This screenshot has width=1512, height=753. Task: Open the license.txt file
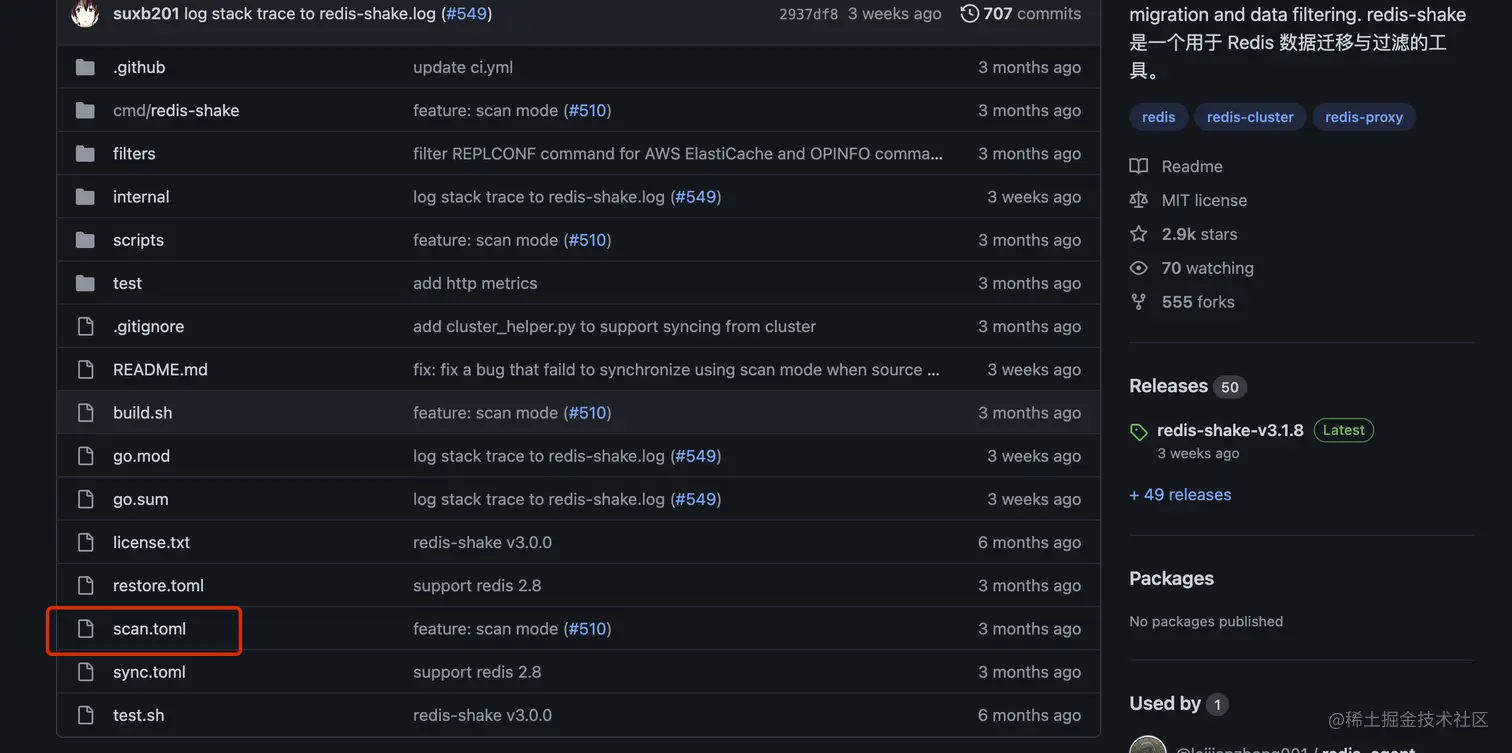(151, 542)
